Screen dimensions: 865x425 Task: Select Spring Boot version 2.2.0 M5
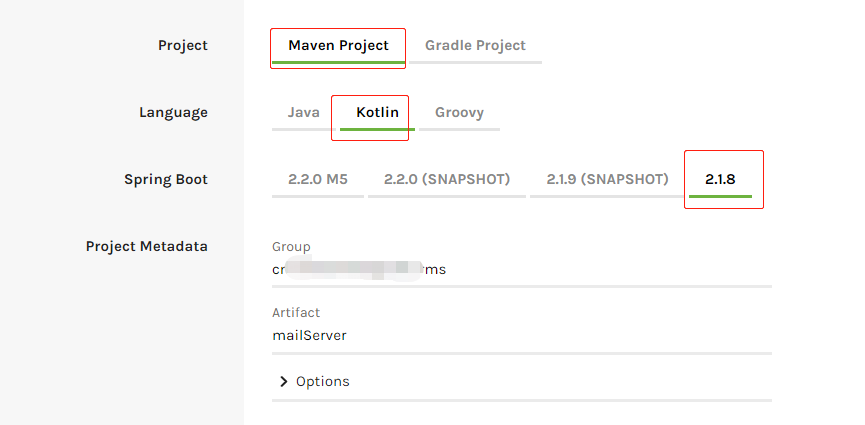click(x=317, y=180)
